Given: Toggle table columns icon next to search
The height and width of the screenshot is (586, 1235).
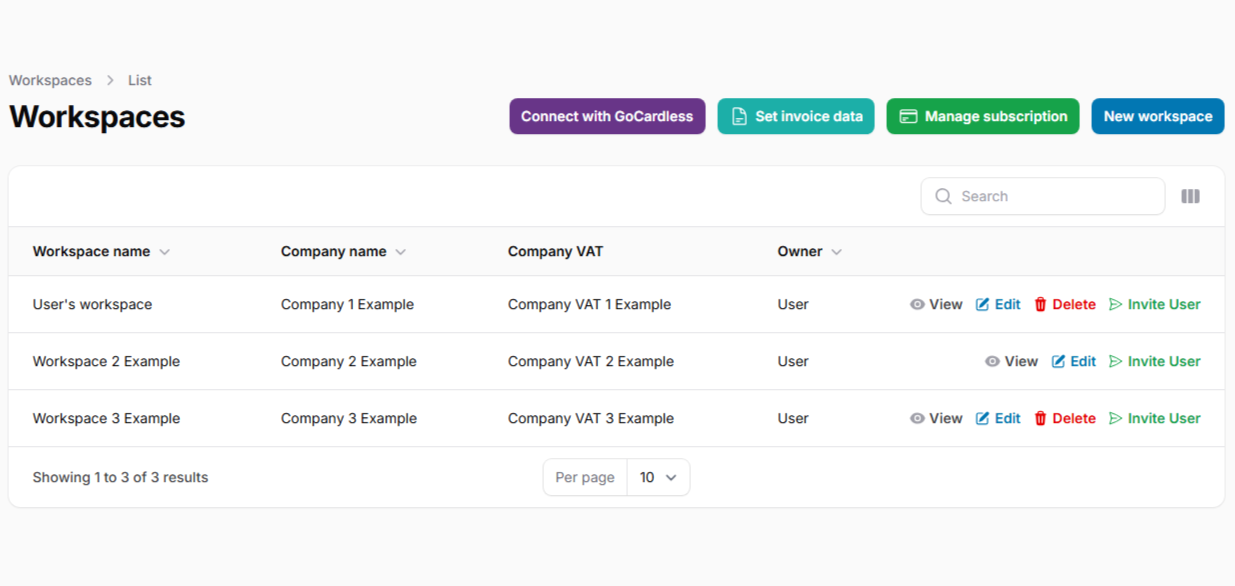Looking at the screenshot, I should (x=1190, y=197).
